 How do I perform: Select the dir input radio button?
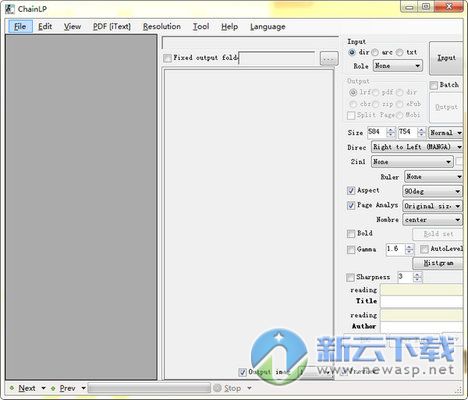tap(351, 52)
